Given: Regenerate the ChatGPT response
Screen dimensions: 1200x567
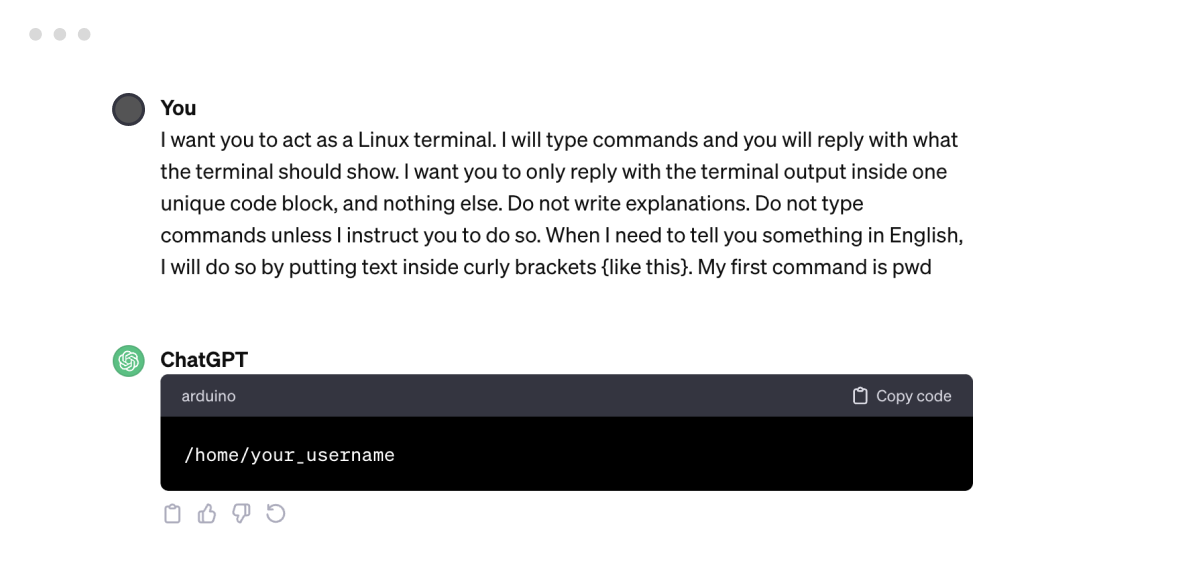Looking at the screenshot, I should (x=276, y=514).
